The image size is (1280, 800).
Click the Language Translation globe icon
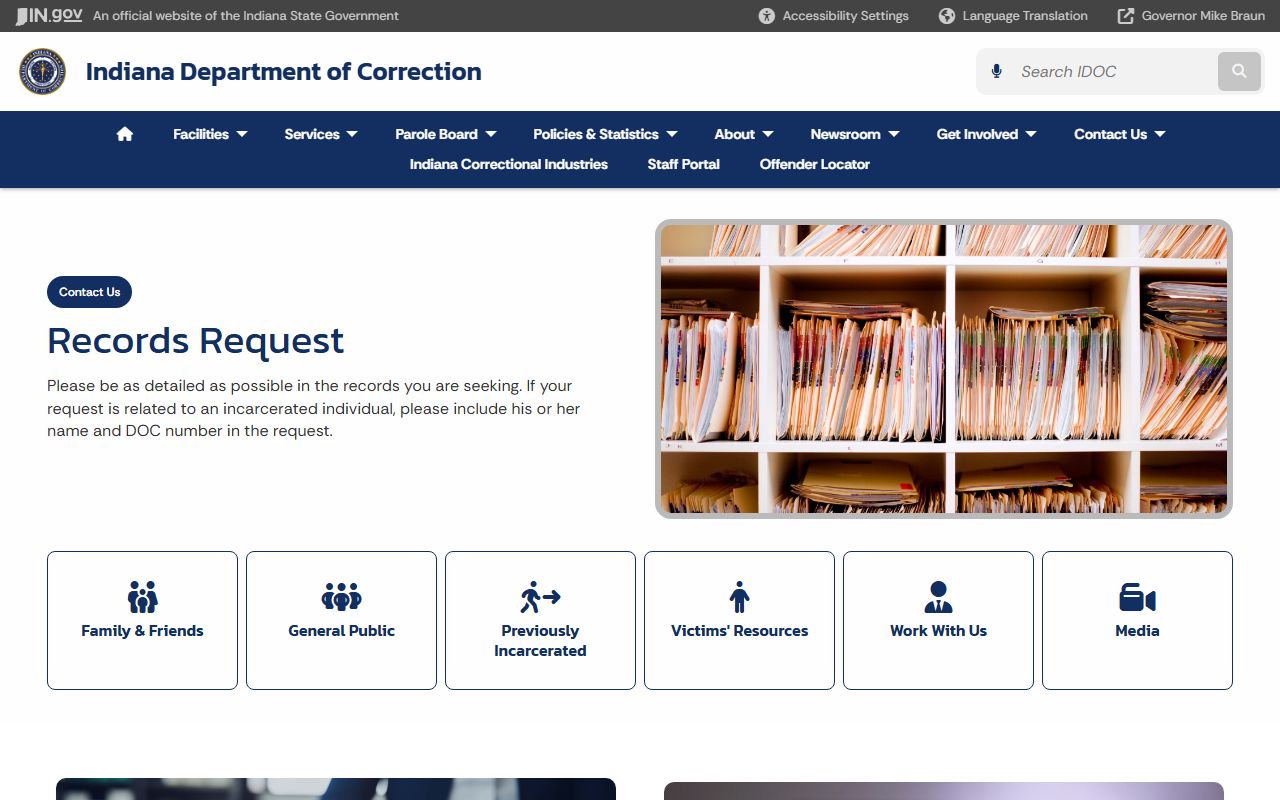947,16
